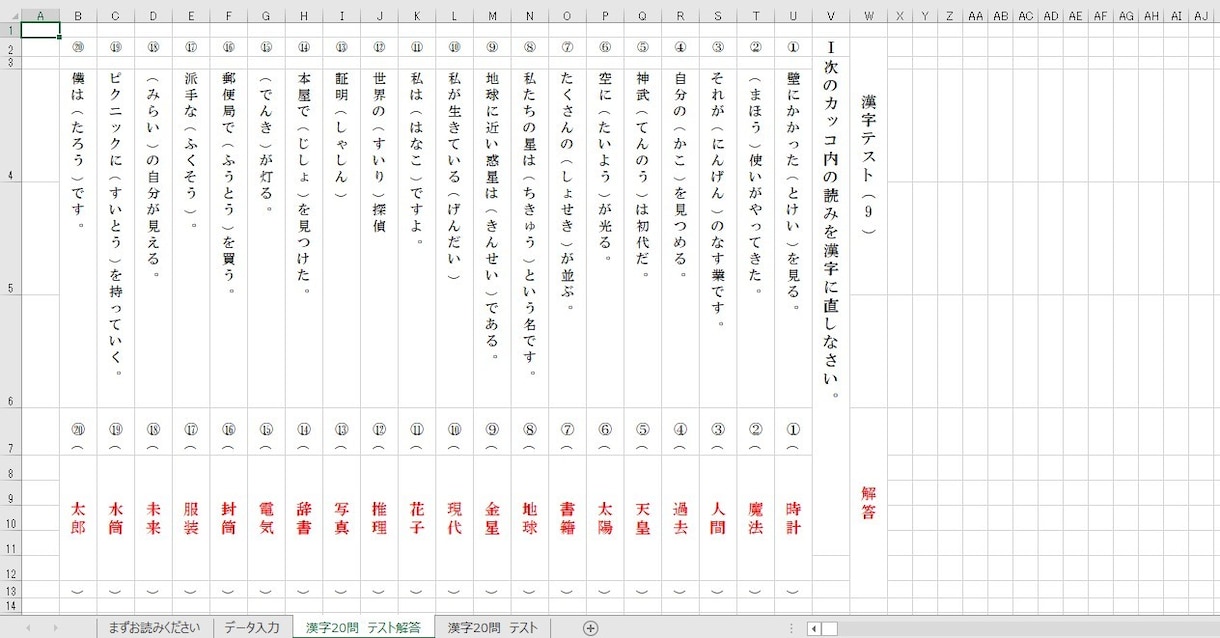Add a new sheet with the plus button
This screenshot has height=638, width=1220.
[x=591, y=628]
